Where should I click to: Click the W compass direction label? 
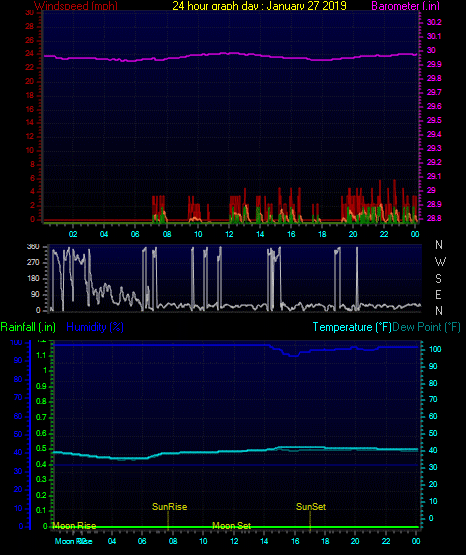440,262
